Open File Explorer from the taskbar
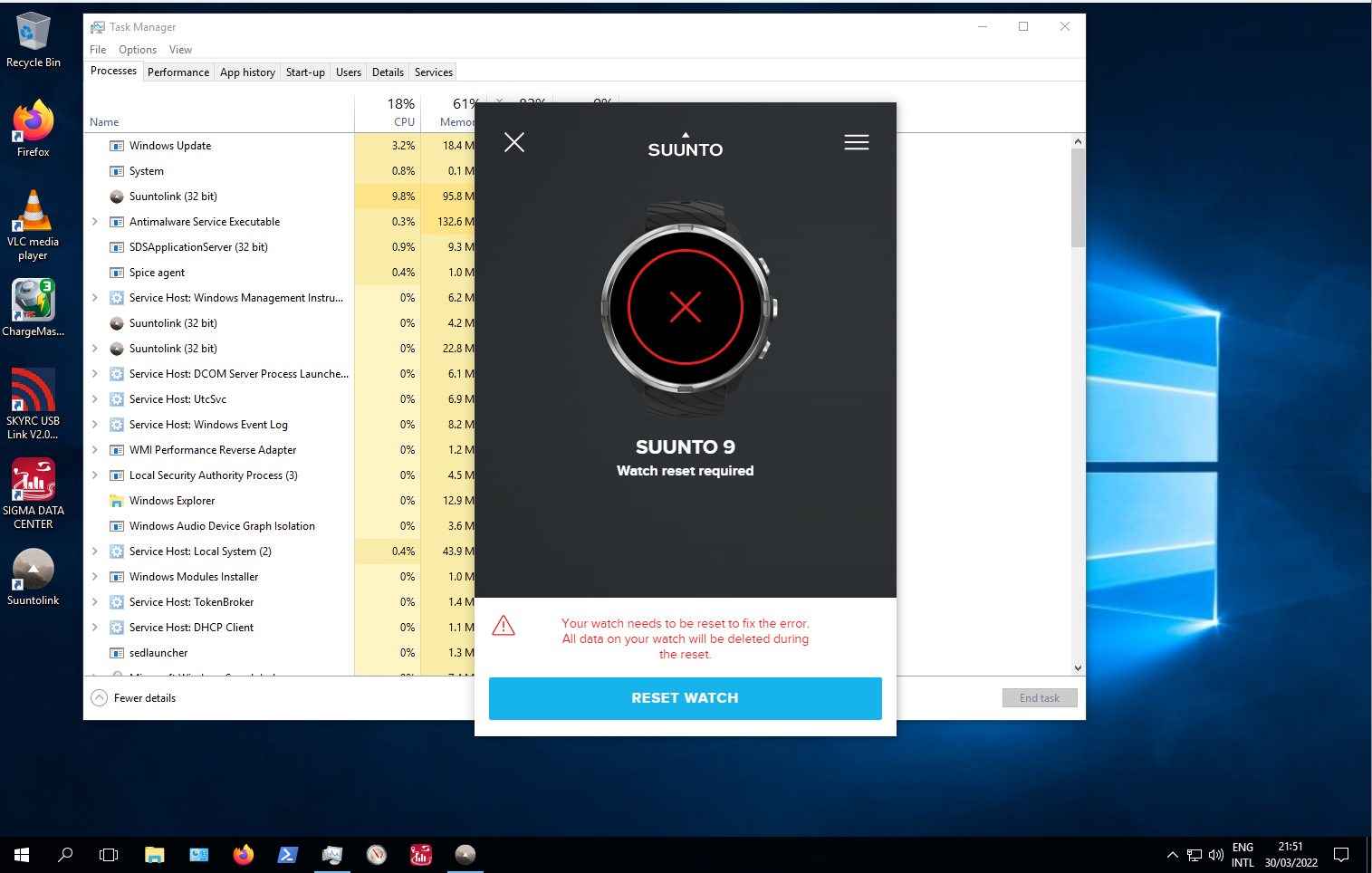1372x873 pixels. pos(155,855)
